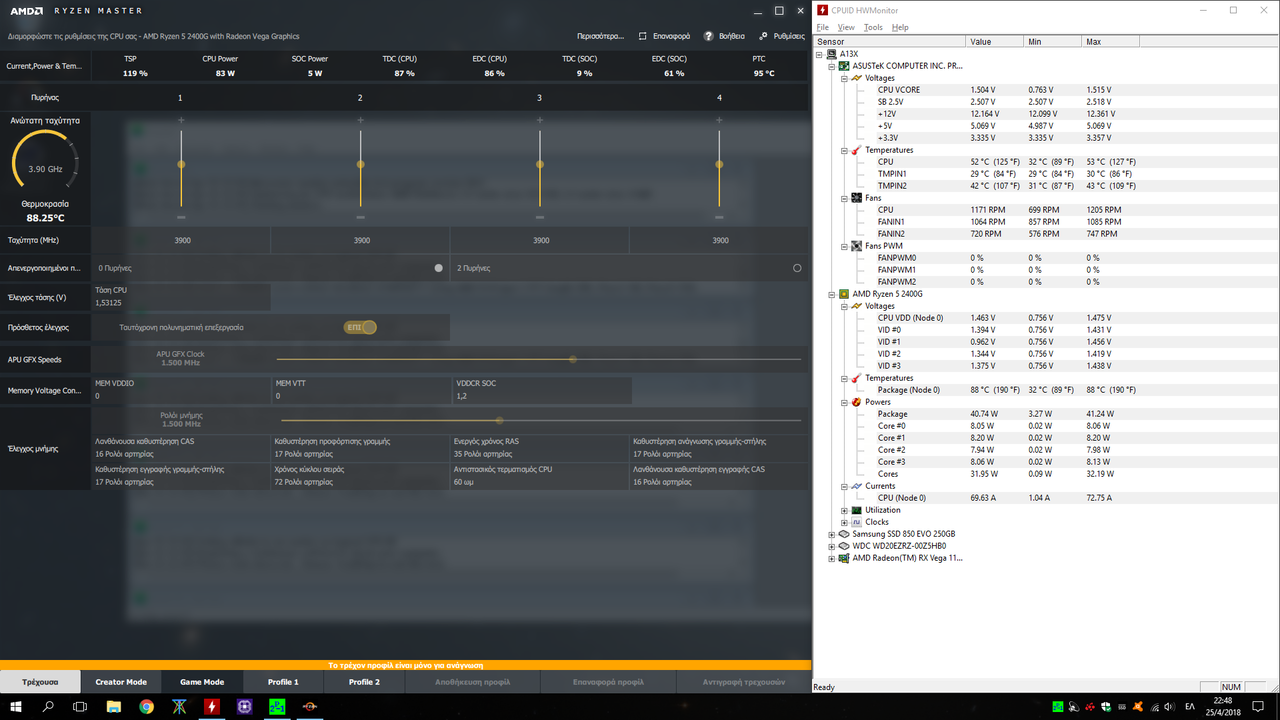Screen dimensions: 1280x720
Task: Open Help menu in HWMonitor
Action: [x=900, y=27]
